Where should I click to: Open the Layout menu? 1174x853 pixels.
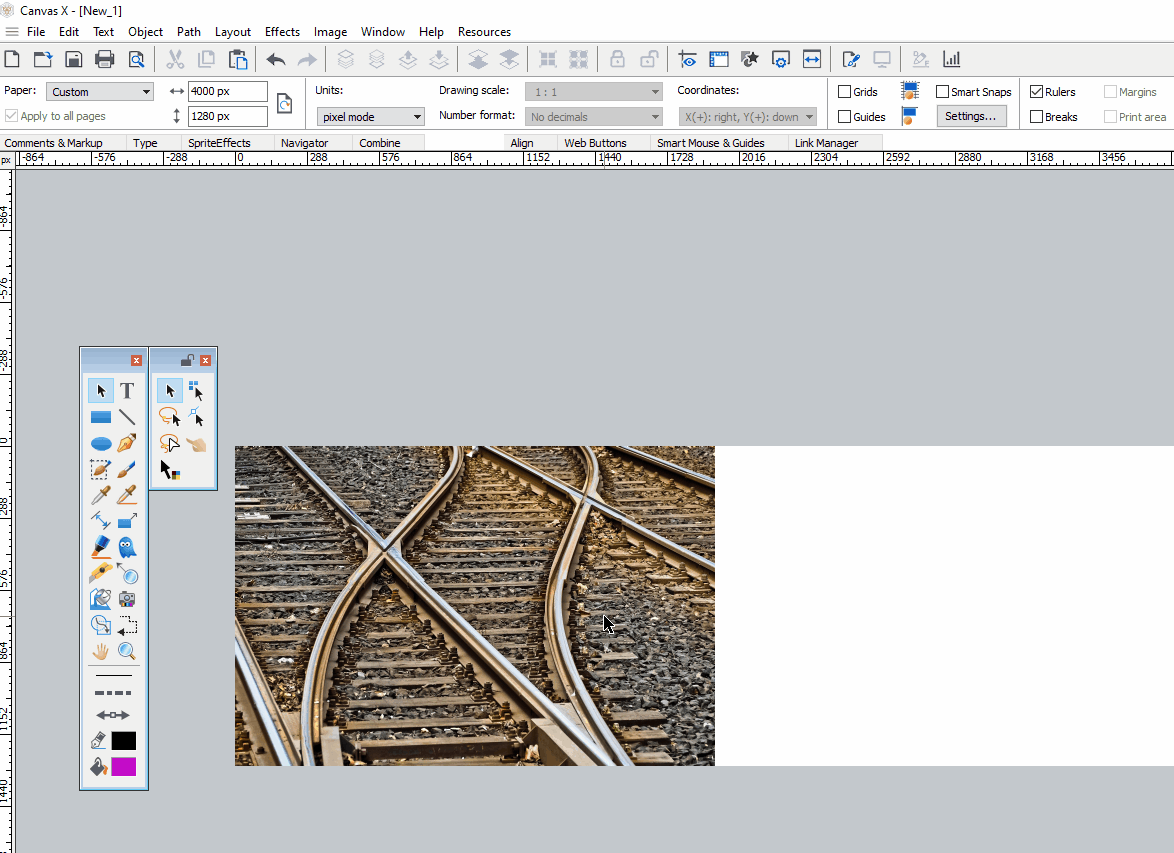pos(233,32)
